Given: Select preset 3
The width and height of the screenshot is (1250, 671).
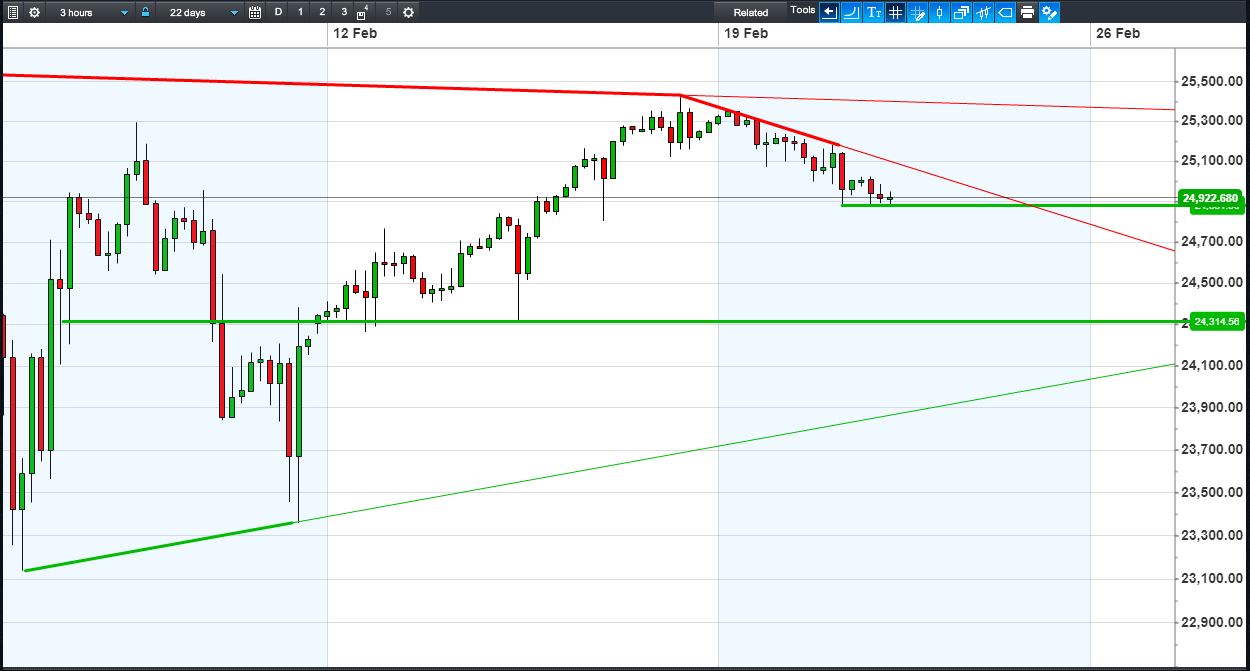Looking at the screenshot, I should point(344,12).
